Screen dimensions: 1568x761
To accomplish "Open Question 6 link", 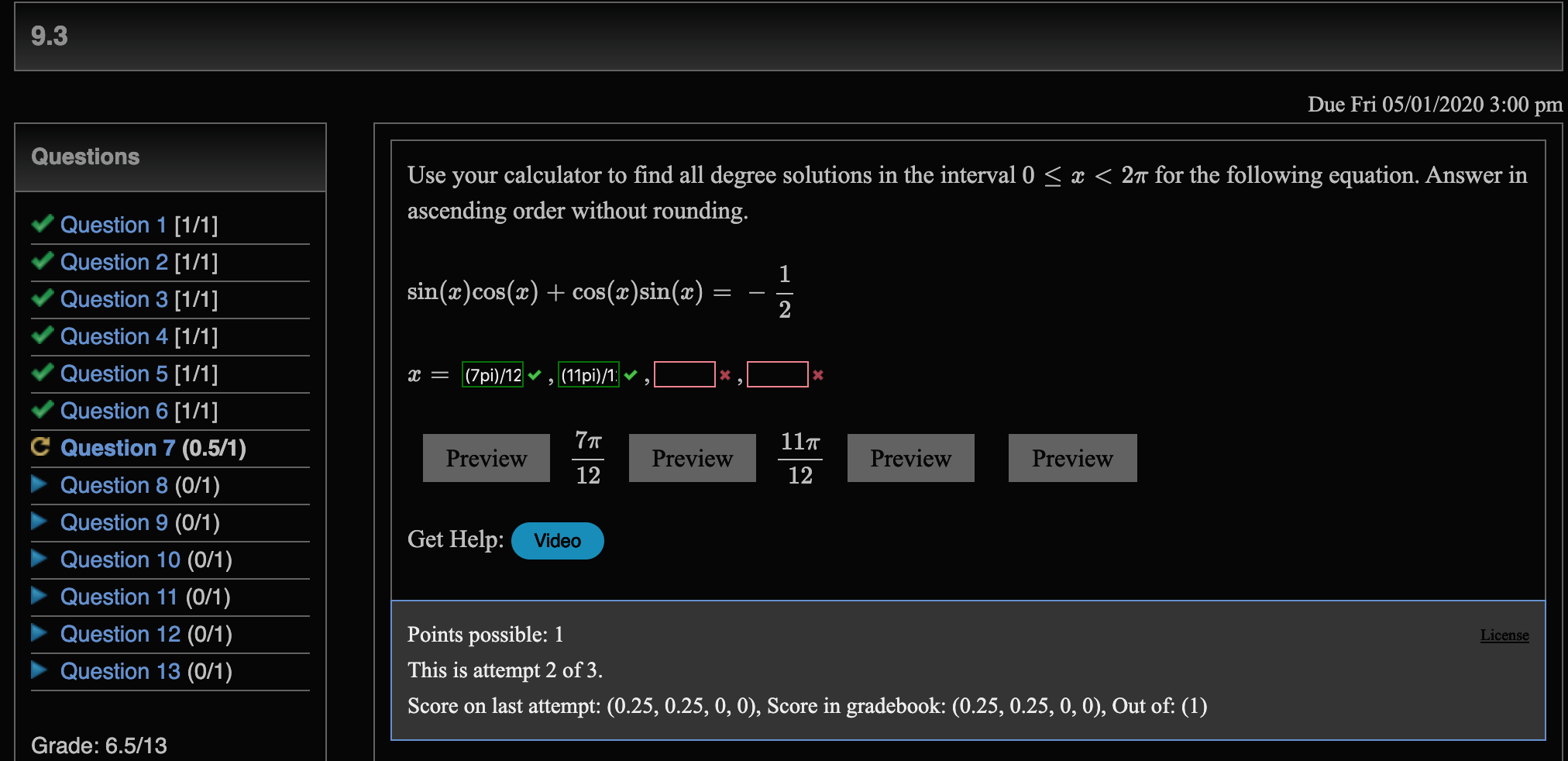I will point(114,411).
